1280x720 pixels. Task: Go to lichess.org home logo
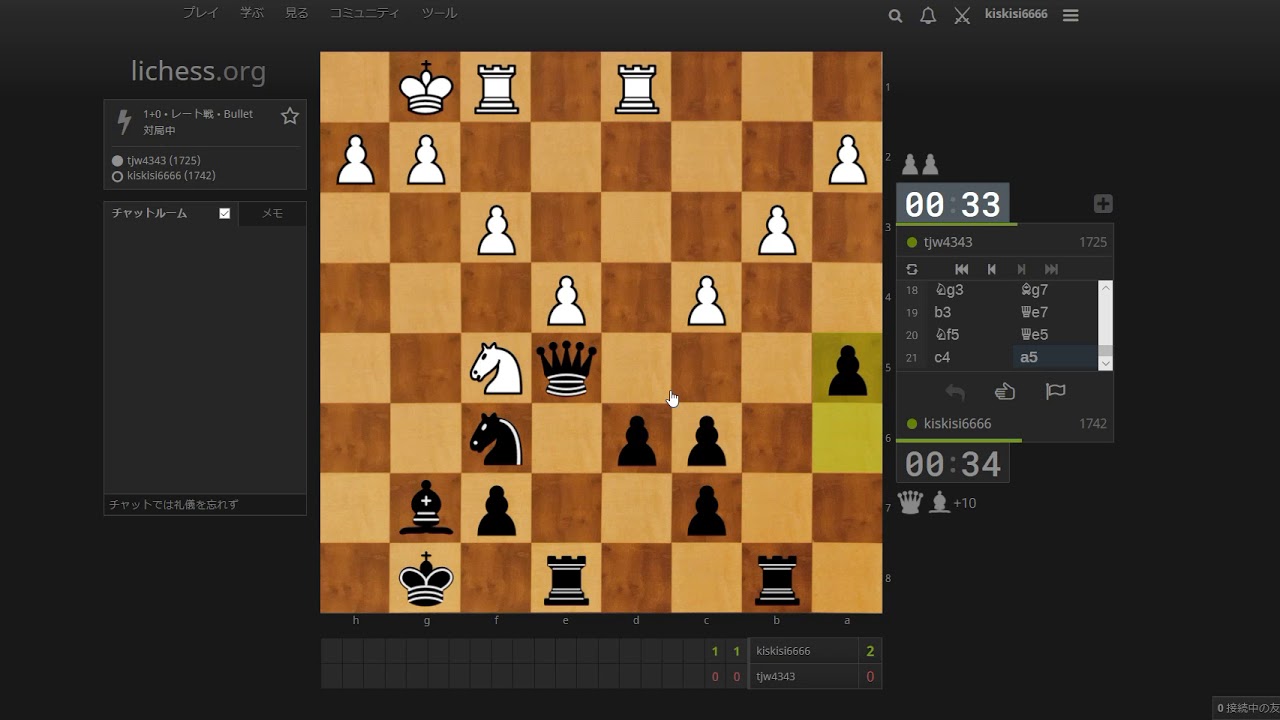pos(198,71)
